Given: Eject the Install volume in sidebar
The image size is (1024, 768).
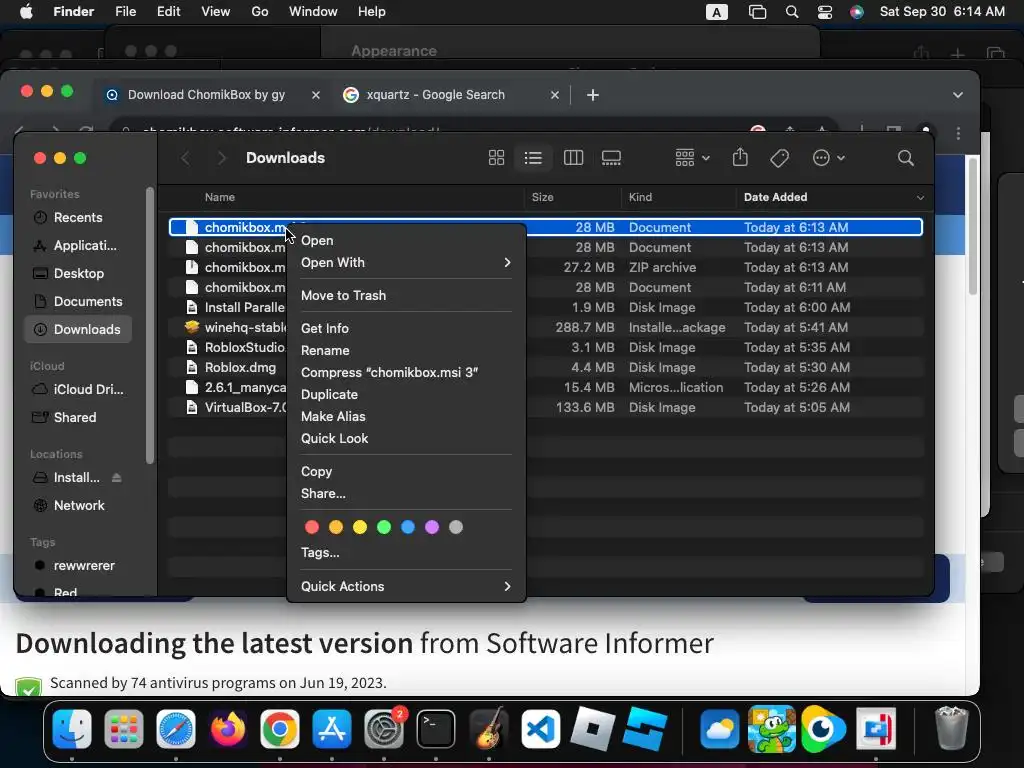Looking at the screenshot, I should (116, 478).
